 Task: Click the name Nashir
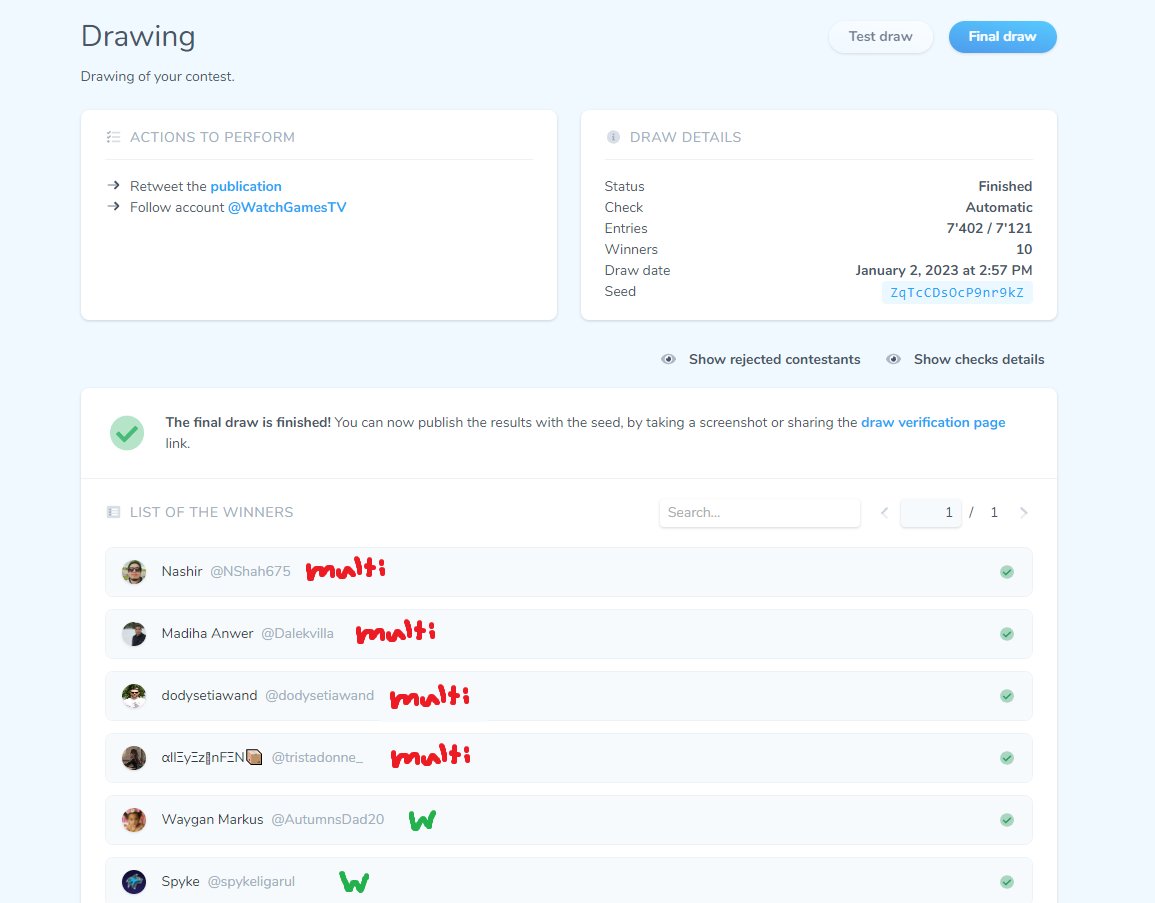point(182,572)
